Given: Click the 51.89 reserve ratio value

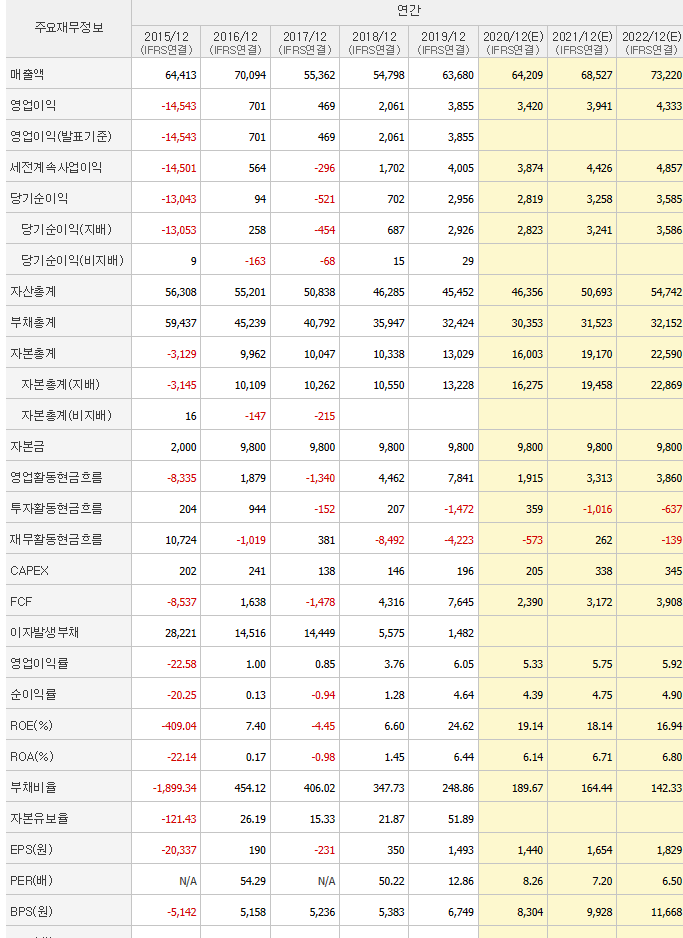Looking at the screenshot, I should click(461, 820).
